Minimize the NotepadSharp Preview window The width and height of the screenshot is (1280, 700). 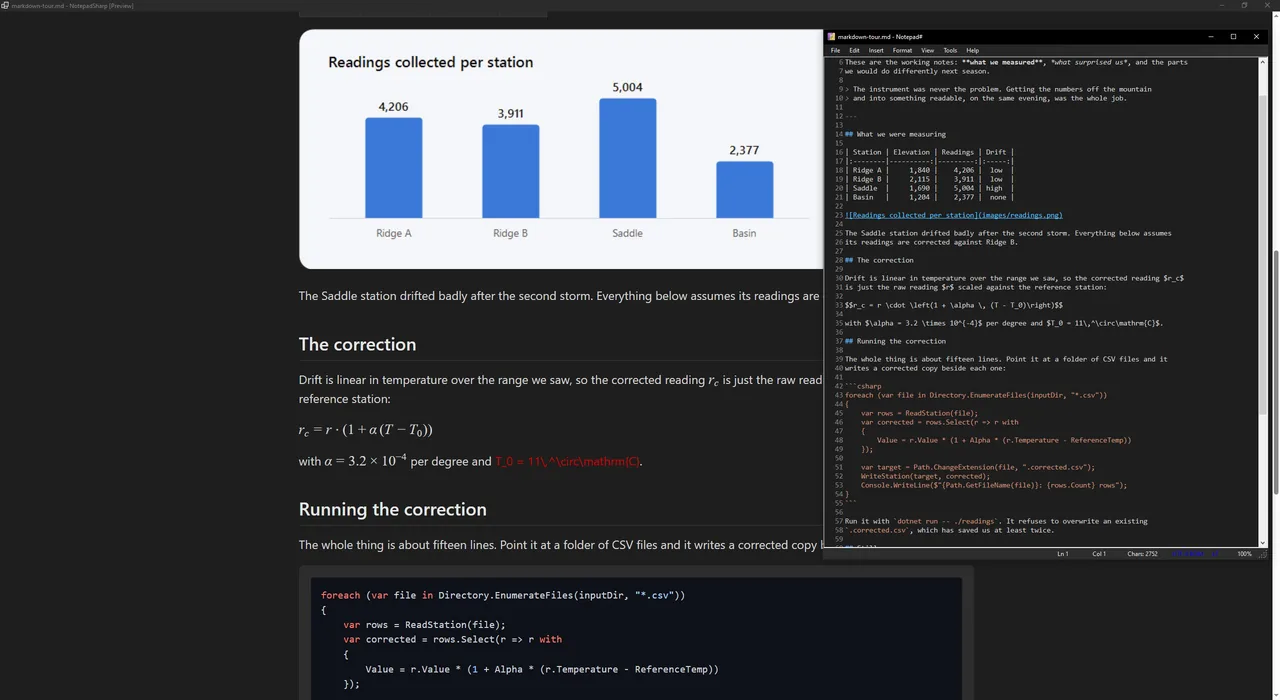tap(1221, 5)
